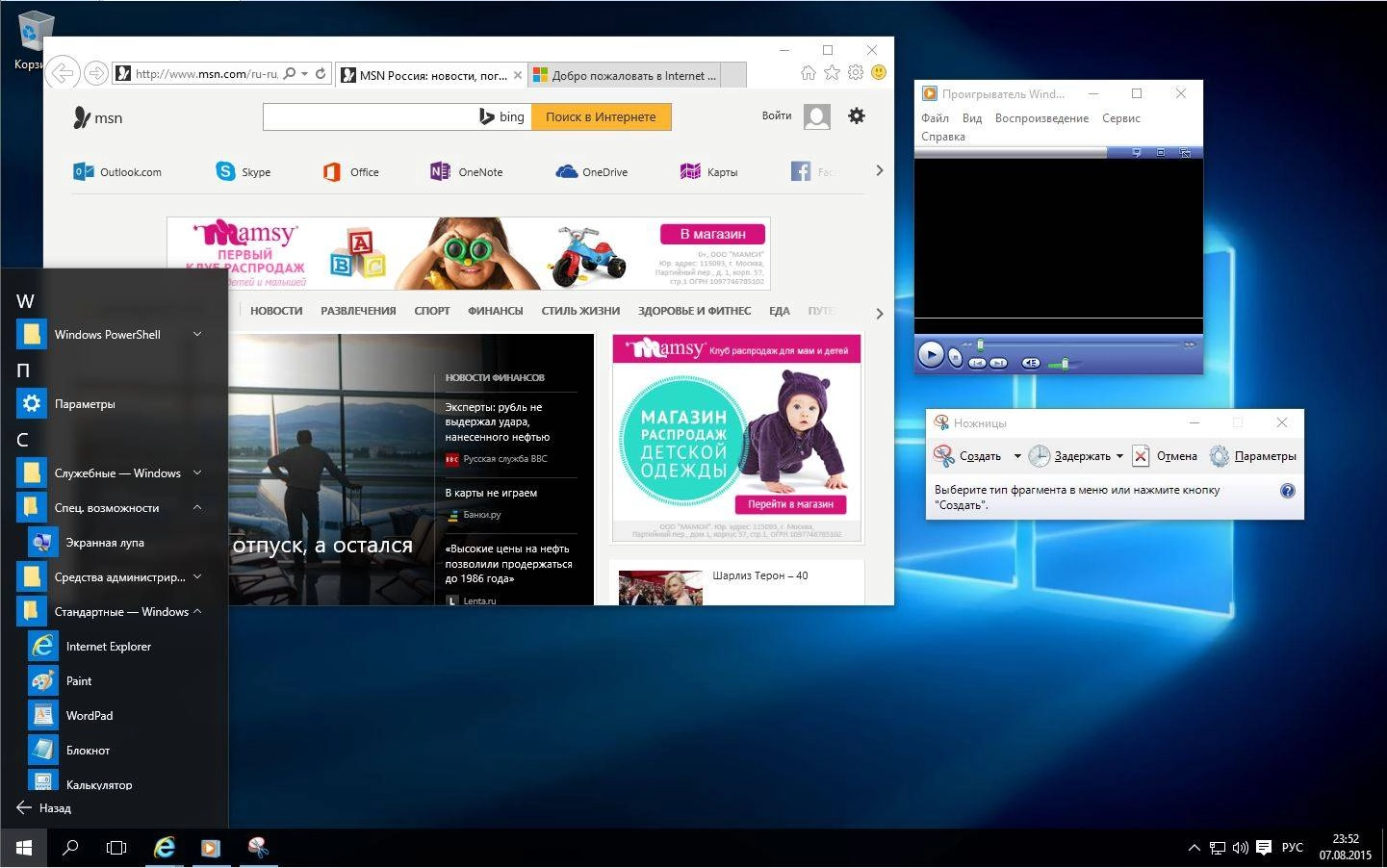Click Play in Windows Media Player
1387x868 pixels.
(931, 354)
